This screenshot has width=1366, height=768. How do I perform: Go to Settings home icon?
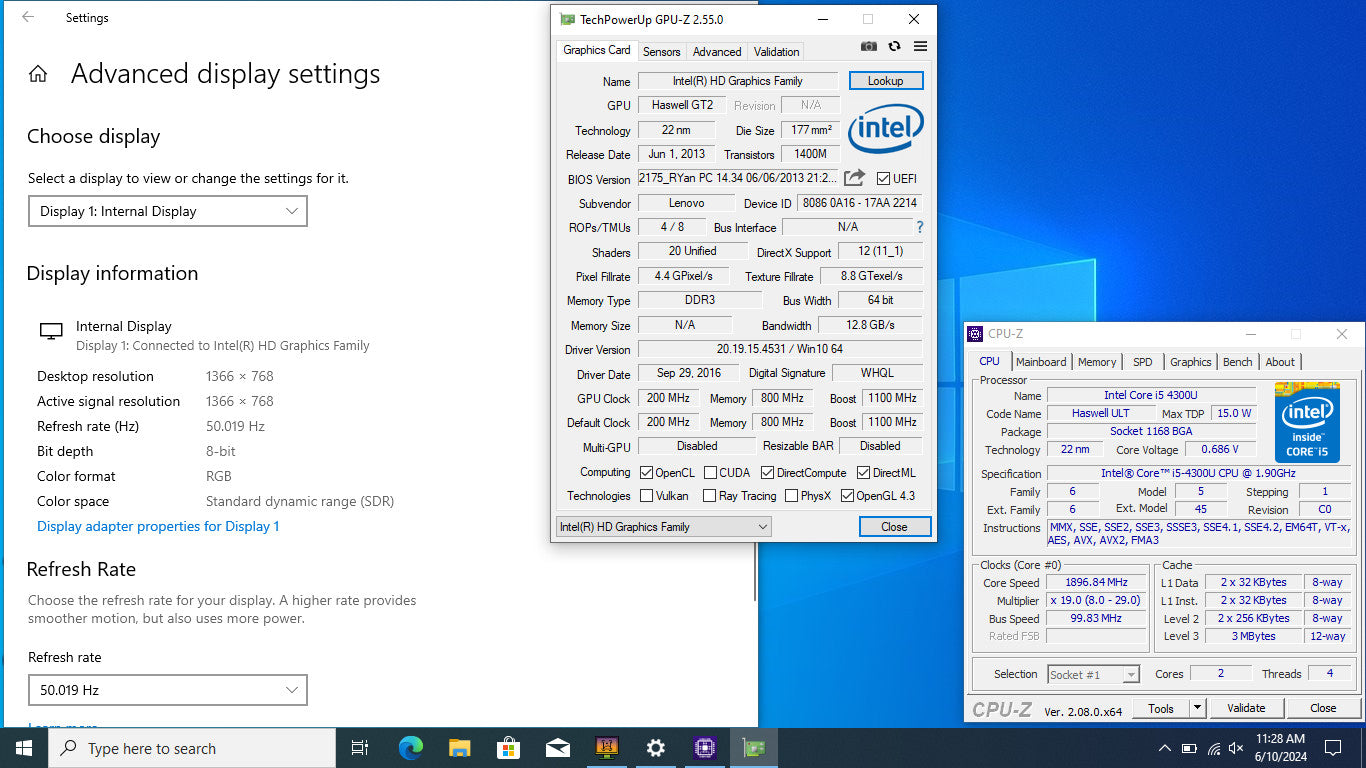tap(38, 74)
